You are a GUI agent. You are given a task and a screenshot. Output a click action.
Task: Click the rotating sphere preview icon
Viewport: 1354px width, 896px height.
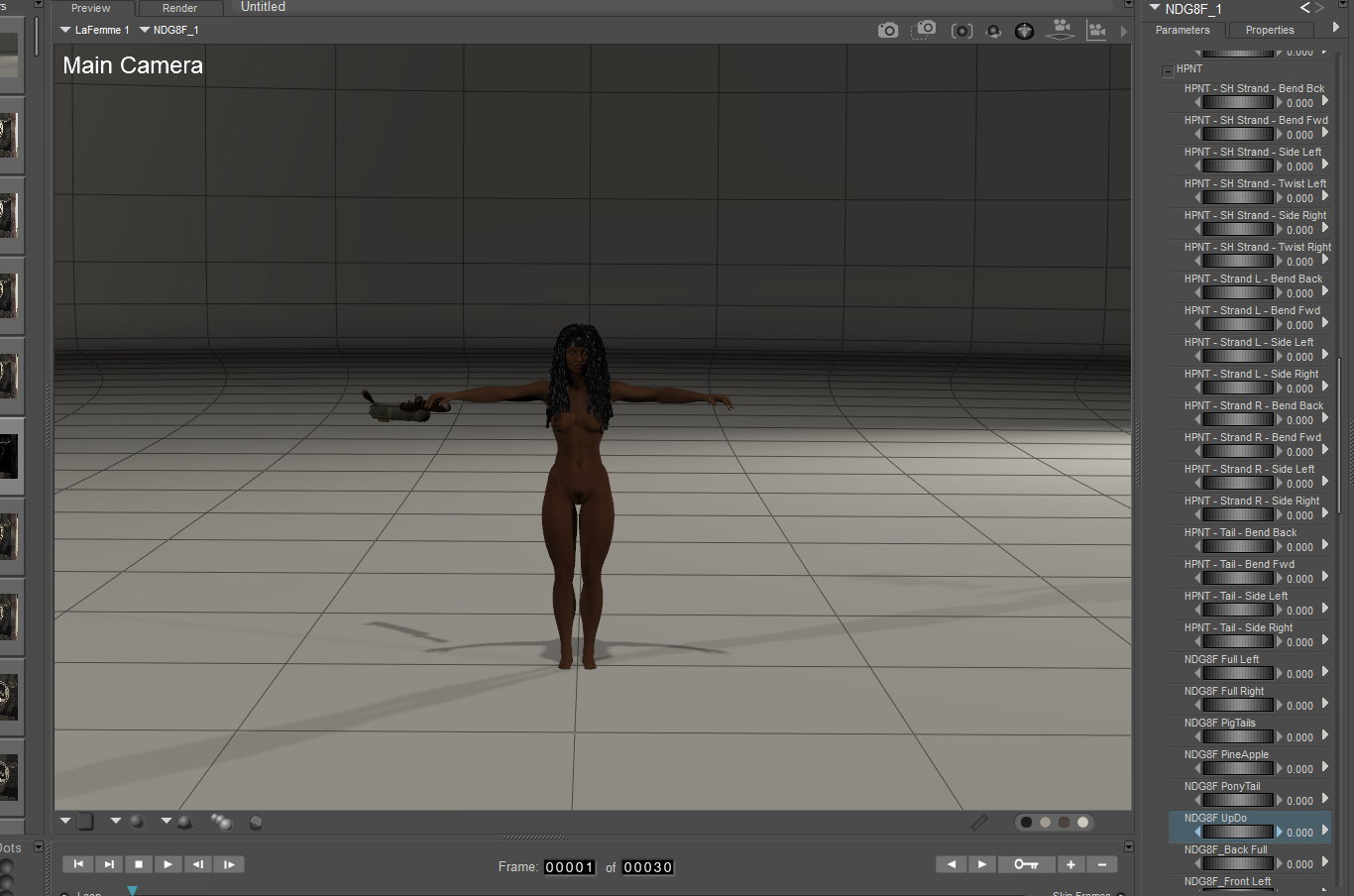pyautogui.click(x=993, y=31)
